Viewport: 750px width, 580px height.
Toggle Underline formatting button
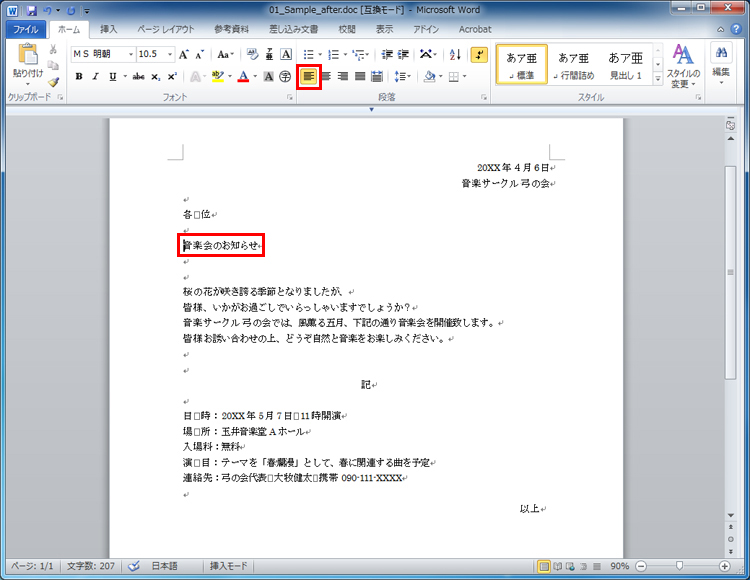[x=113, y=77]
